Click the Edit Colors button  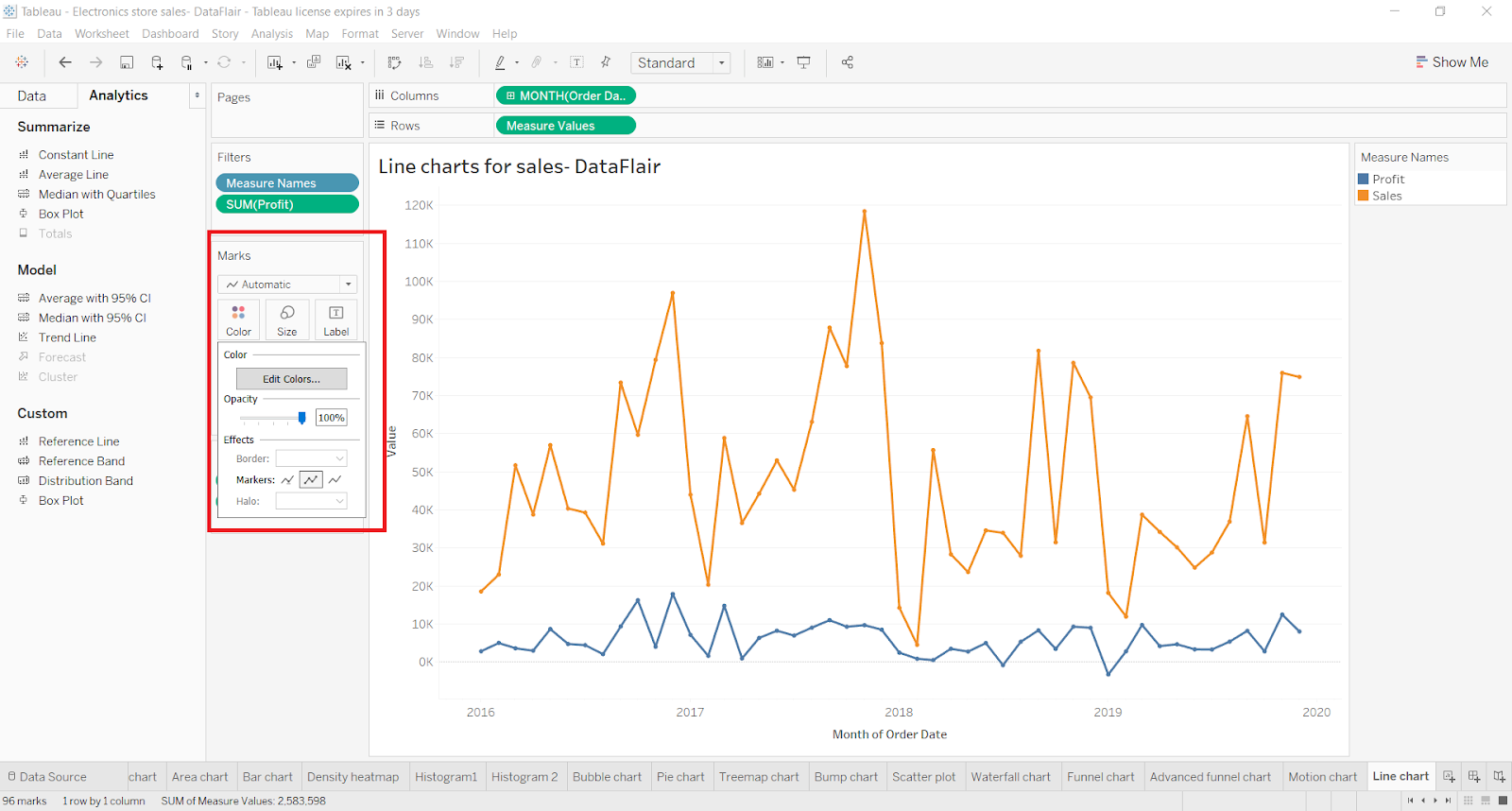click(291, 379)
